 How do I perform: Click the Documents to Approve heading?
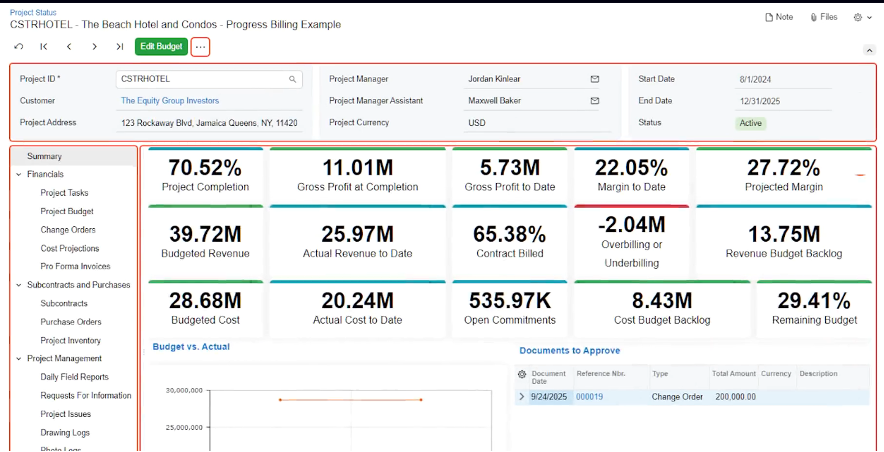(x=569, y=351)
